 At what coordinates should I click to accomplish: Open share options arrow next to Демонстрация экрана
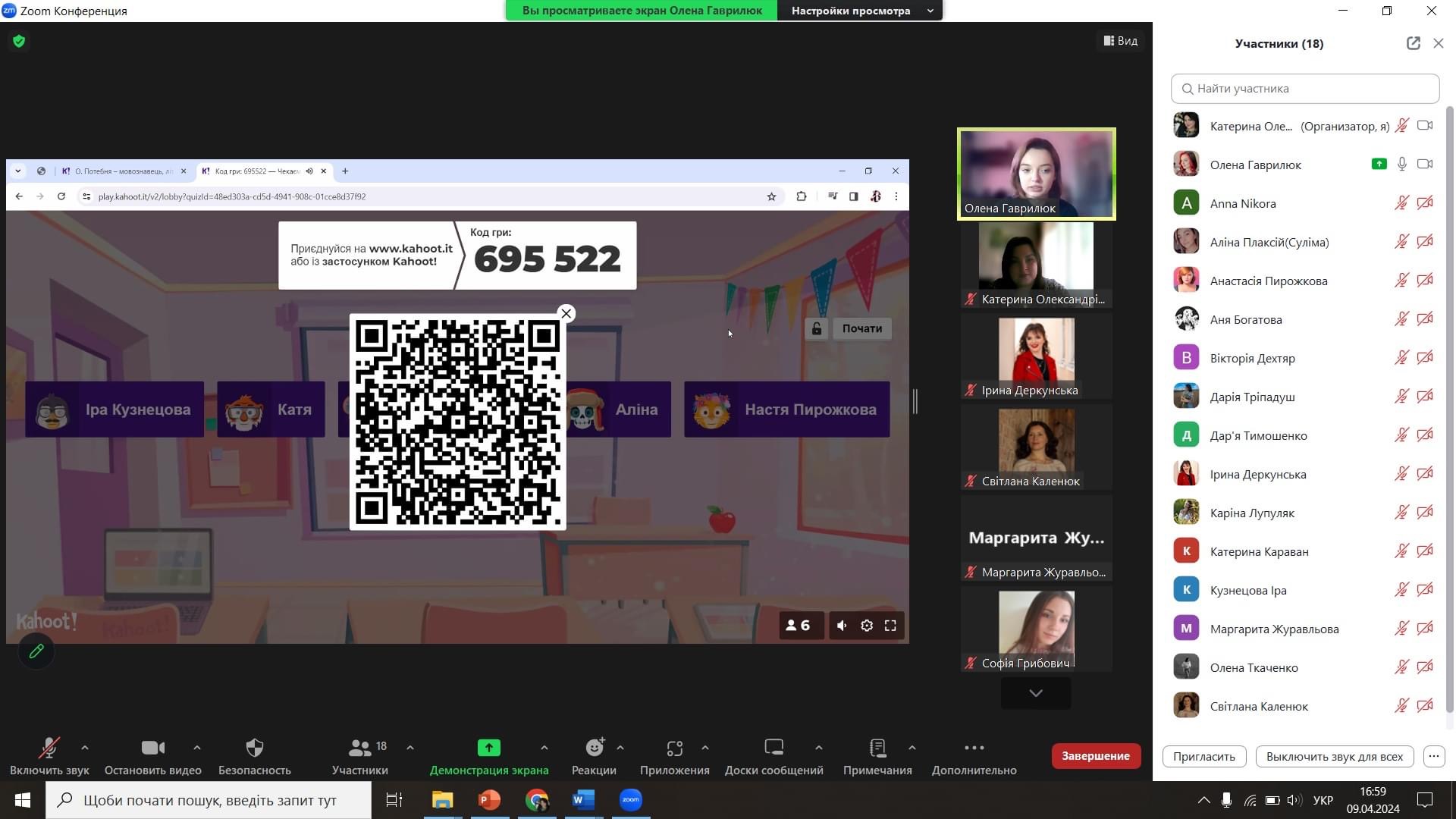coord(544,748)
